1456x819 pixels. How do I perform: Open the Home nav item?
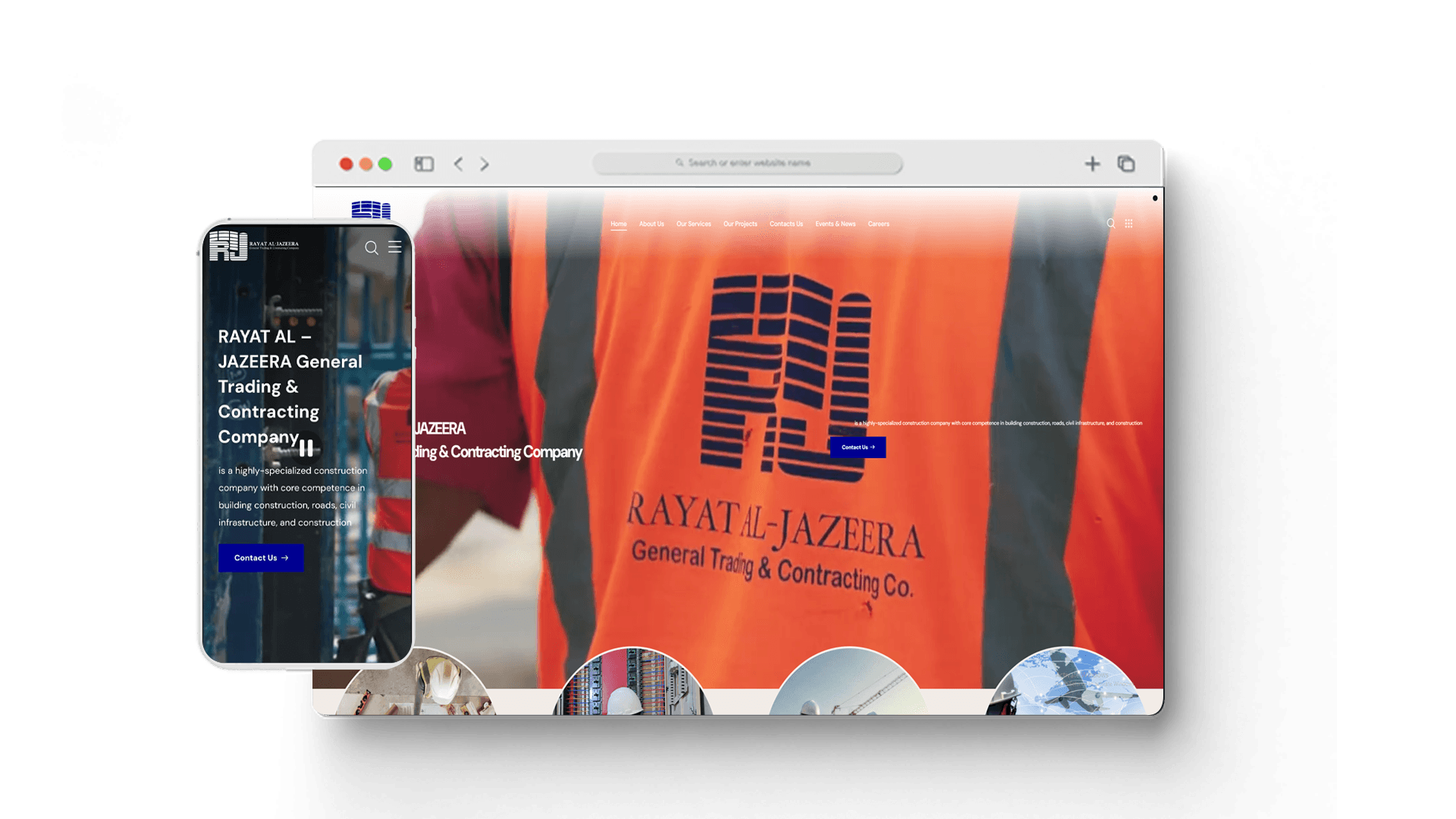click(619, 224)
